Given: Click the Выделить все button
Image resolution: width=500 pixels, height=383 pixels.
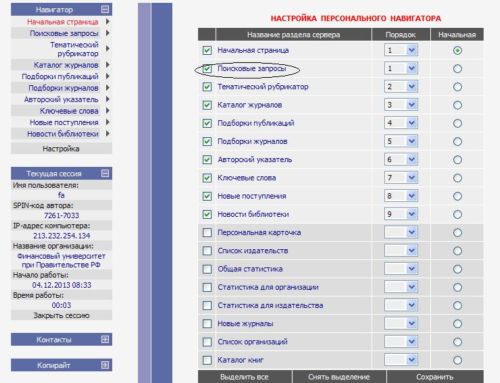Looking at the screenshot, I should coord(245,377).
